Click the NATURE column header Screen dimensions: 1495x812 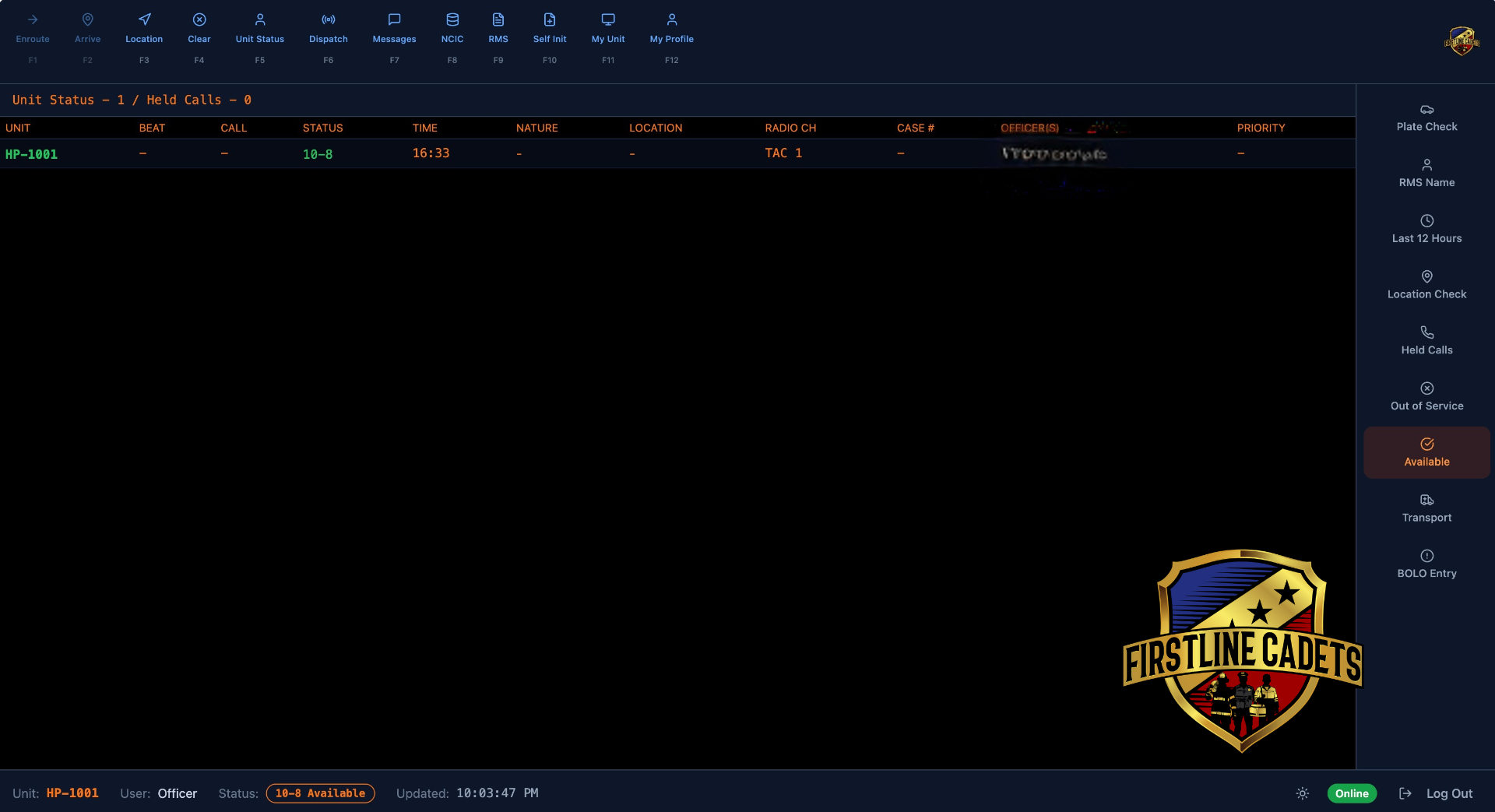[x=537, y=128]
